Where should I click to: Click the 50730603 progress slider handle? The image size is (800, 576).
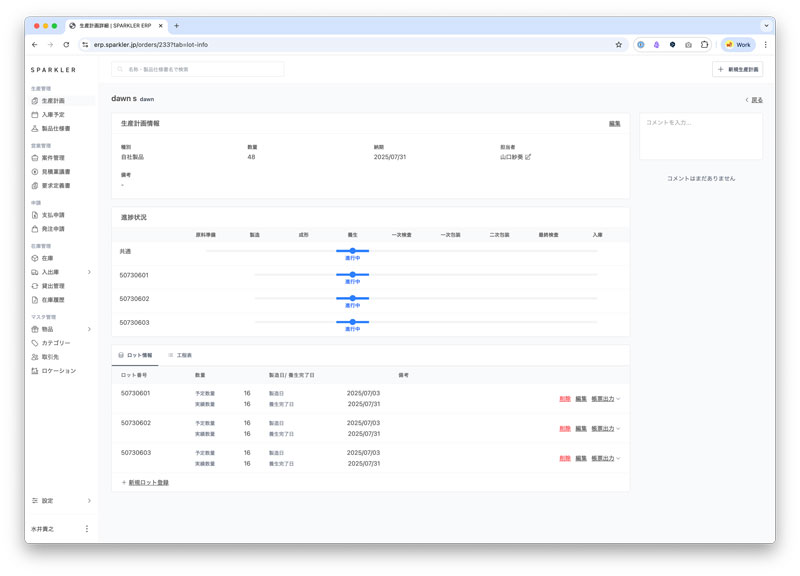click(x=353, y=322)
